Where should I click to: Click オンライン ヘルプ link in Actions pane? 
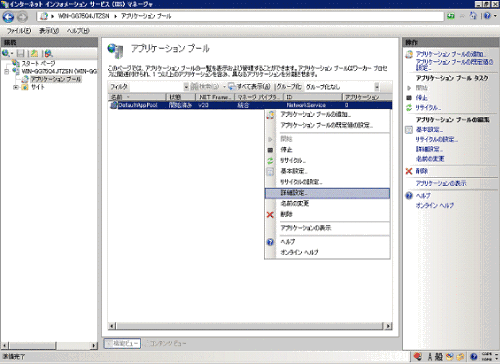coord(435,206)
